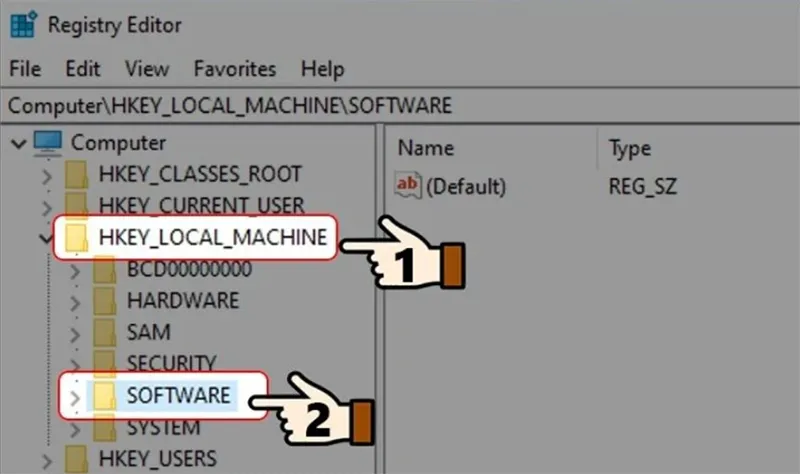Collapse the Computer root node
The height and width of the screenshot is (474, 800).
click(x=17, y=144)
